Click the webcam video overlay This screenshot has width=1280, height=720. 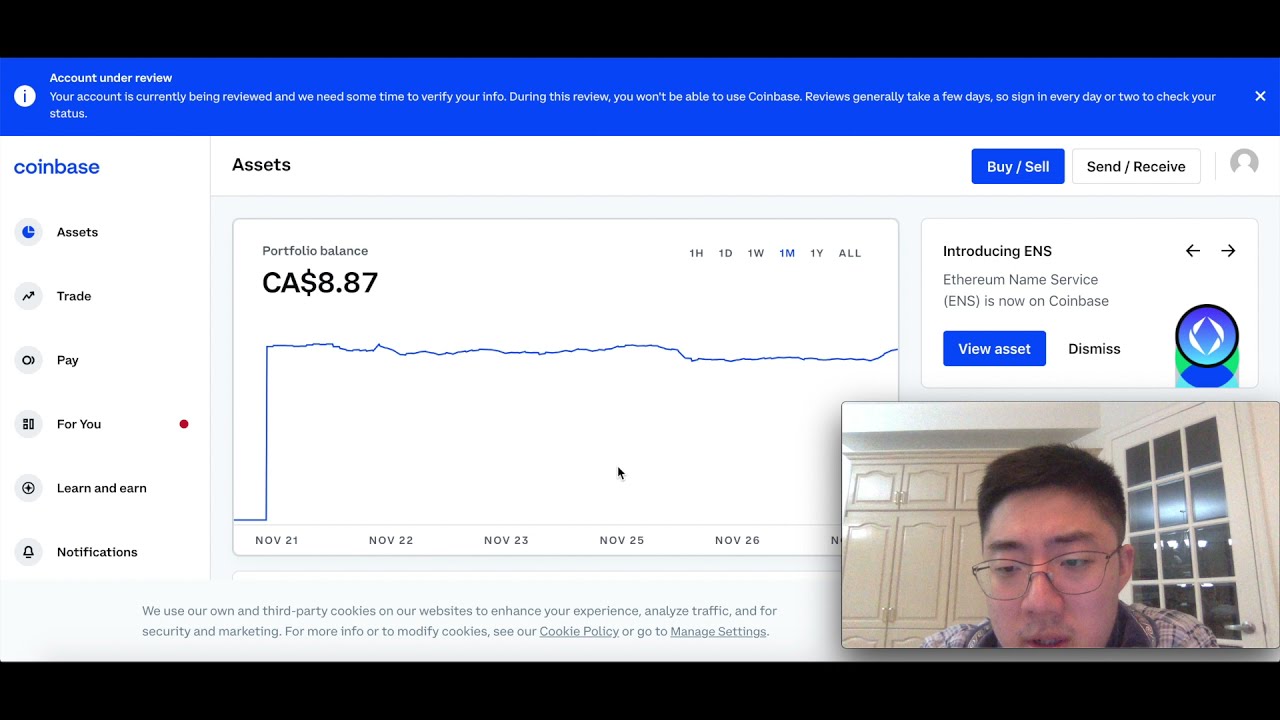pos(1060,525)
